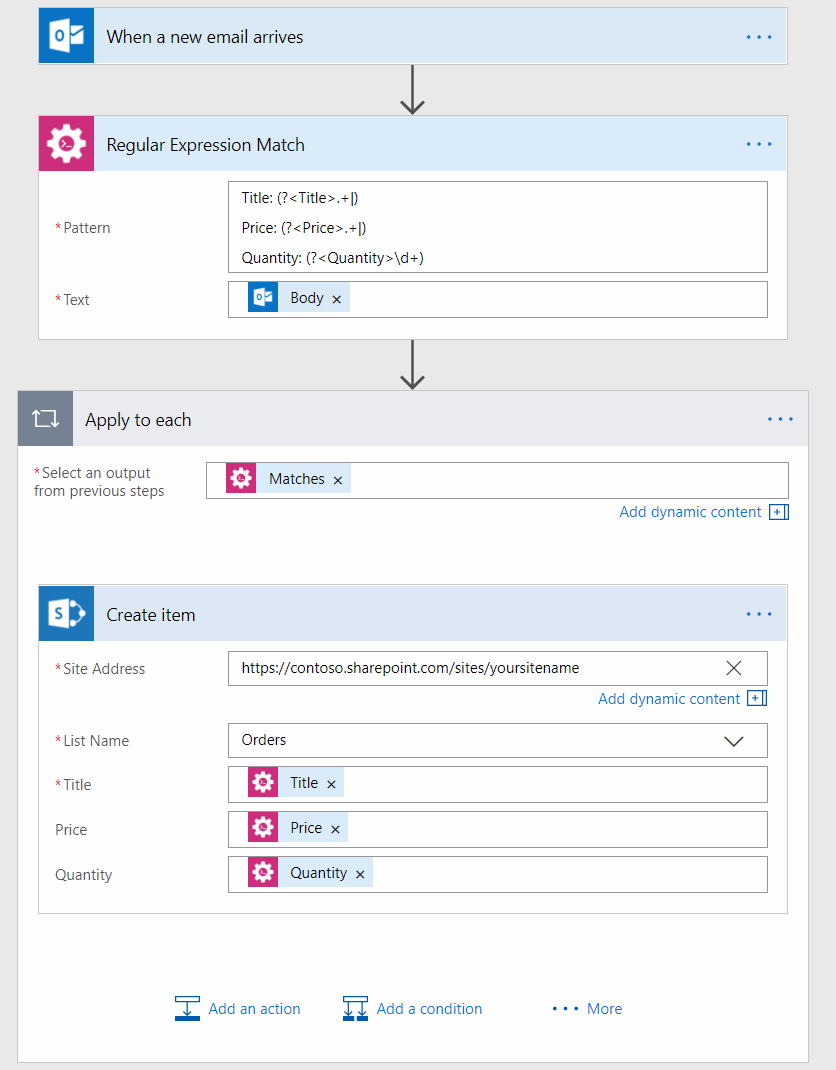Click Add an action
This screenshot has width=836, height=1070.
253,1009
